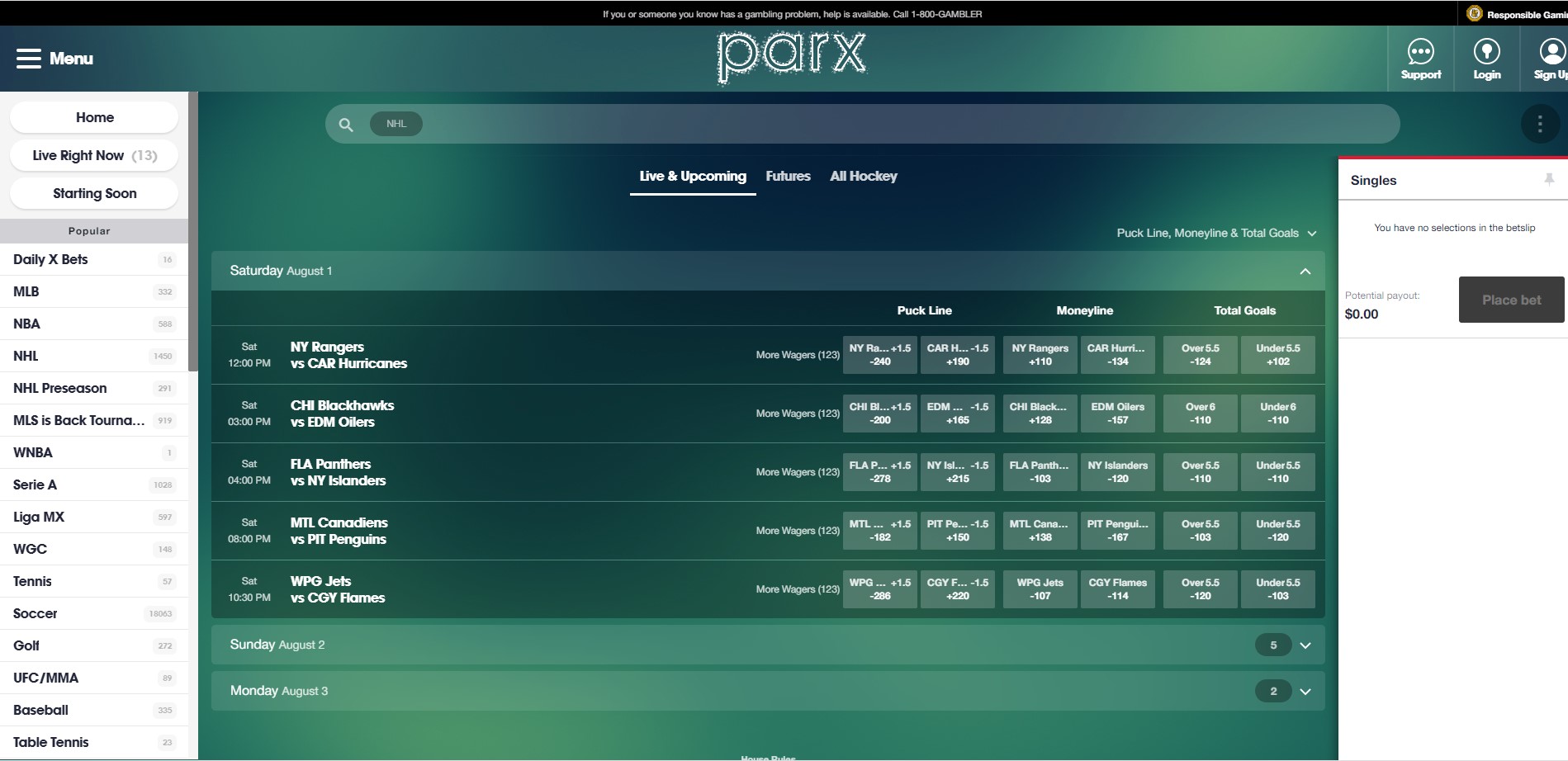Select NY Rangers moneyline +110

point(1040,355)
